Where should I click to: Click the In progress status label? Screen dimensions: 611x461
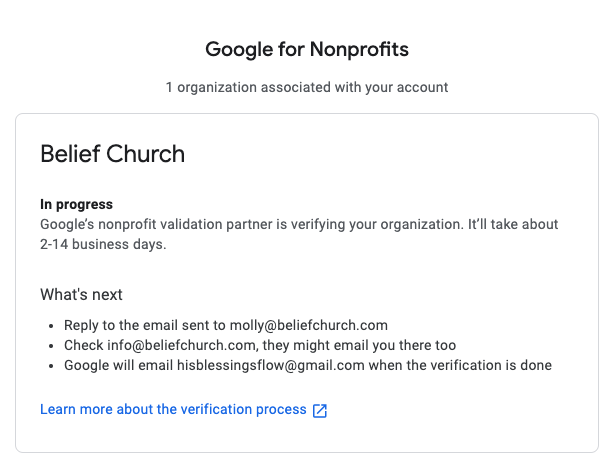76,205
